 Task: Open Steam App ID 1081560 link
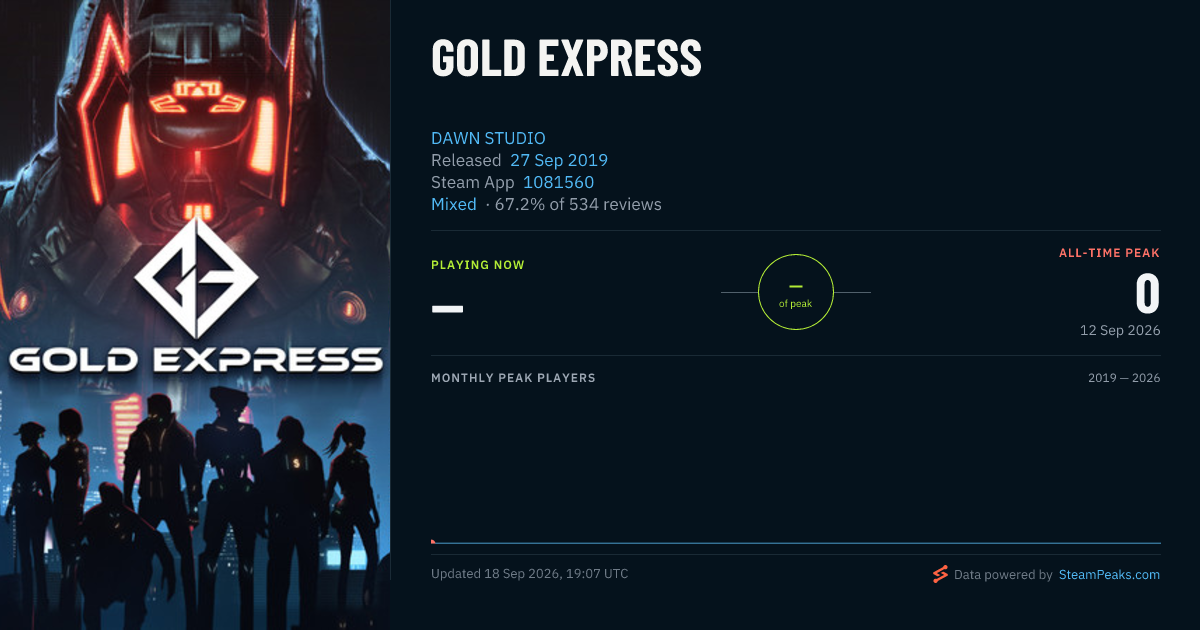[558, 182]
